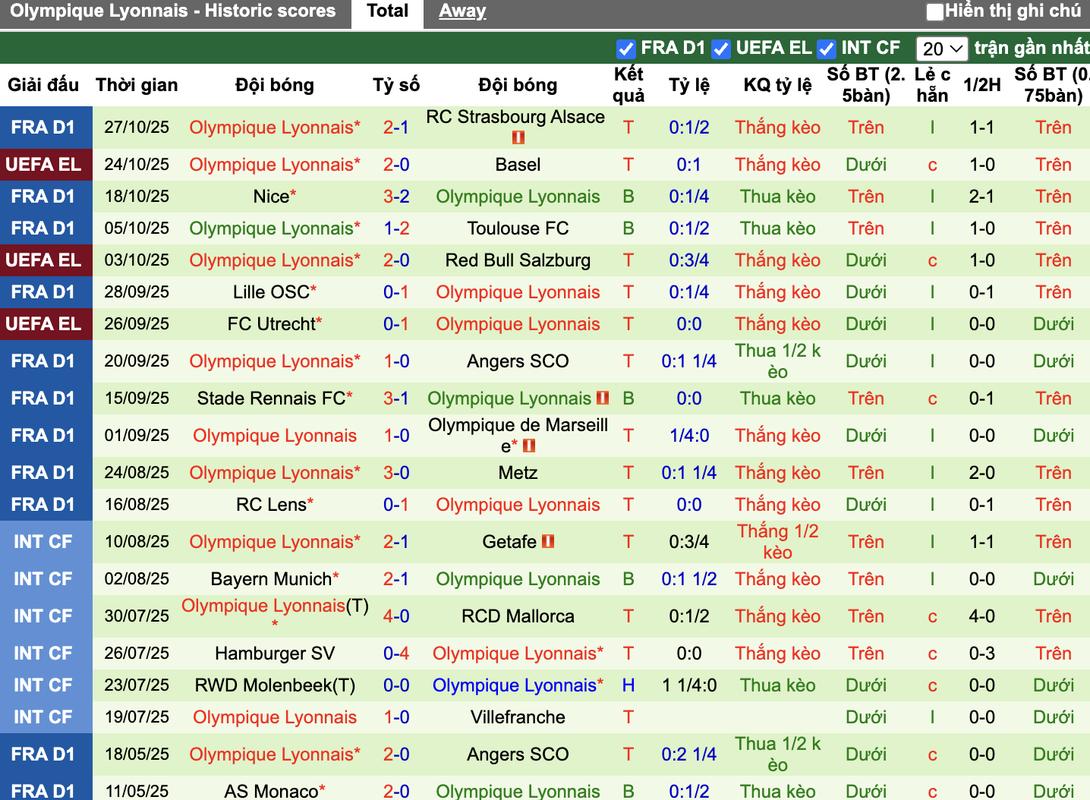Open Lille OSC team link

(271, 293)
